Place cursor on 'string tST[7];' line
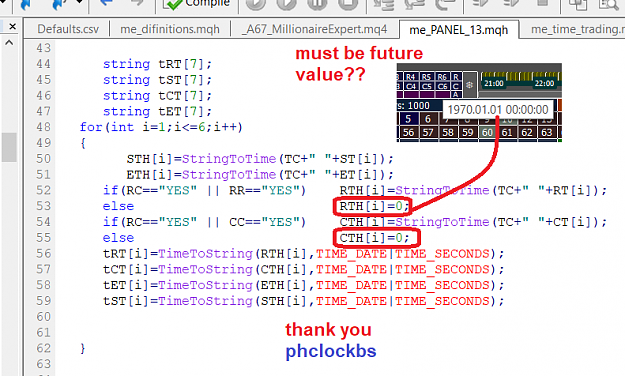Image resolution: width=625 pixels, height=376 pixels. pyautogui.click(x=157, y=80)
